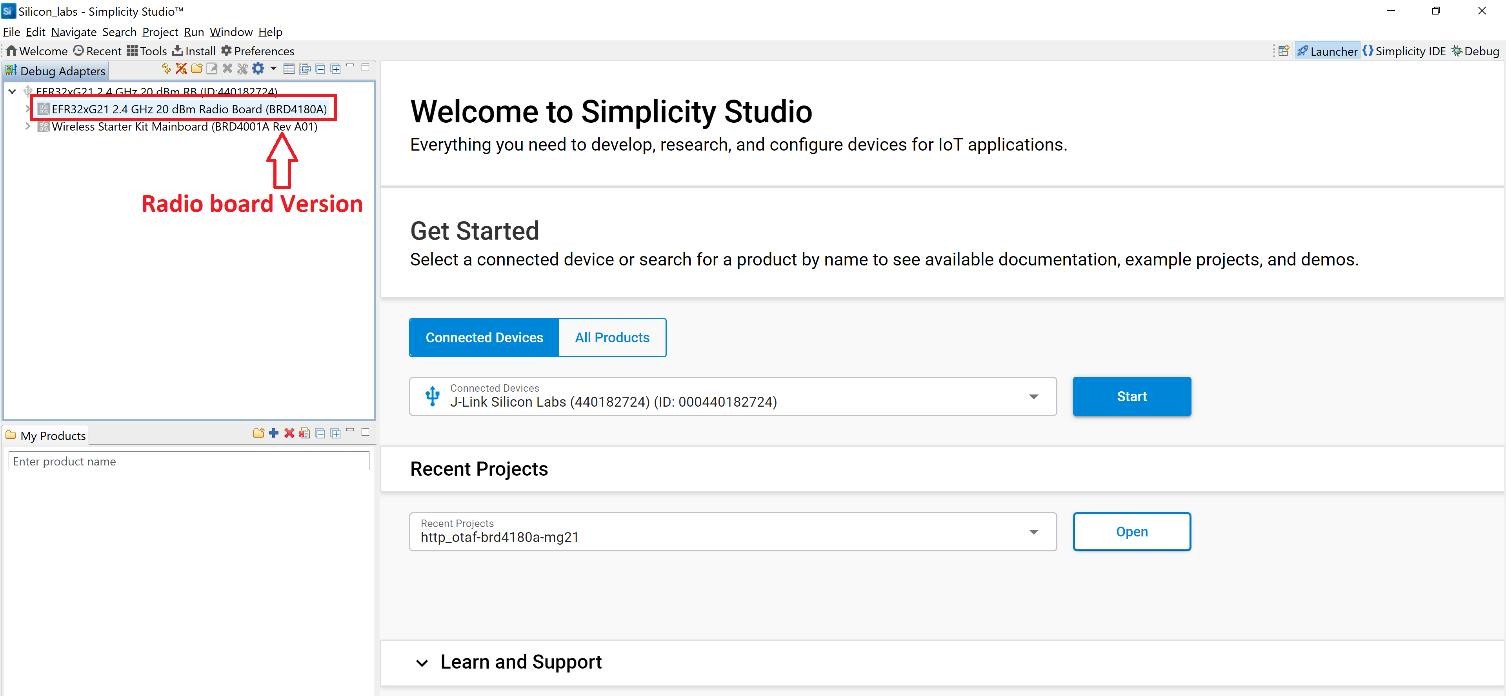This screenshot has width=1506, height=696.
Task: Click the gear settings icon in Debug Adapters
Action: click(x=258, y=69)
